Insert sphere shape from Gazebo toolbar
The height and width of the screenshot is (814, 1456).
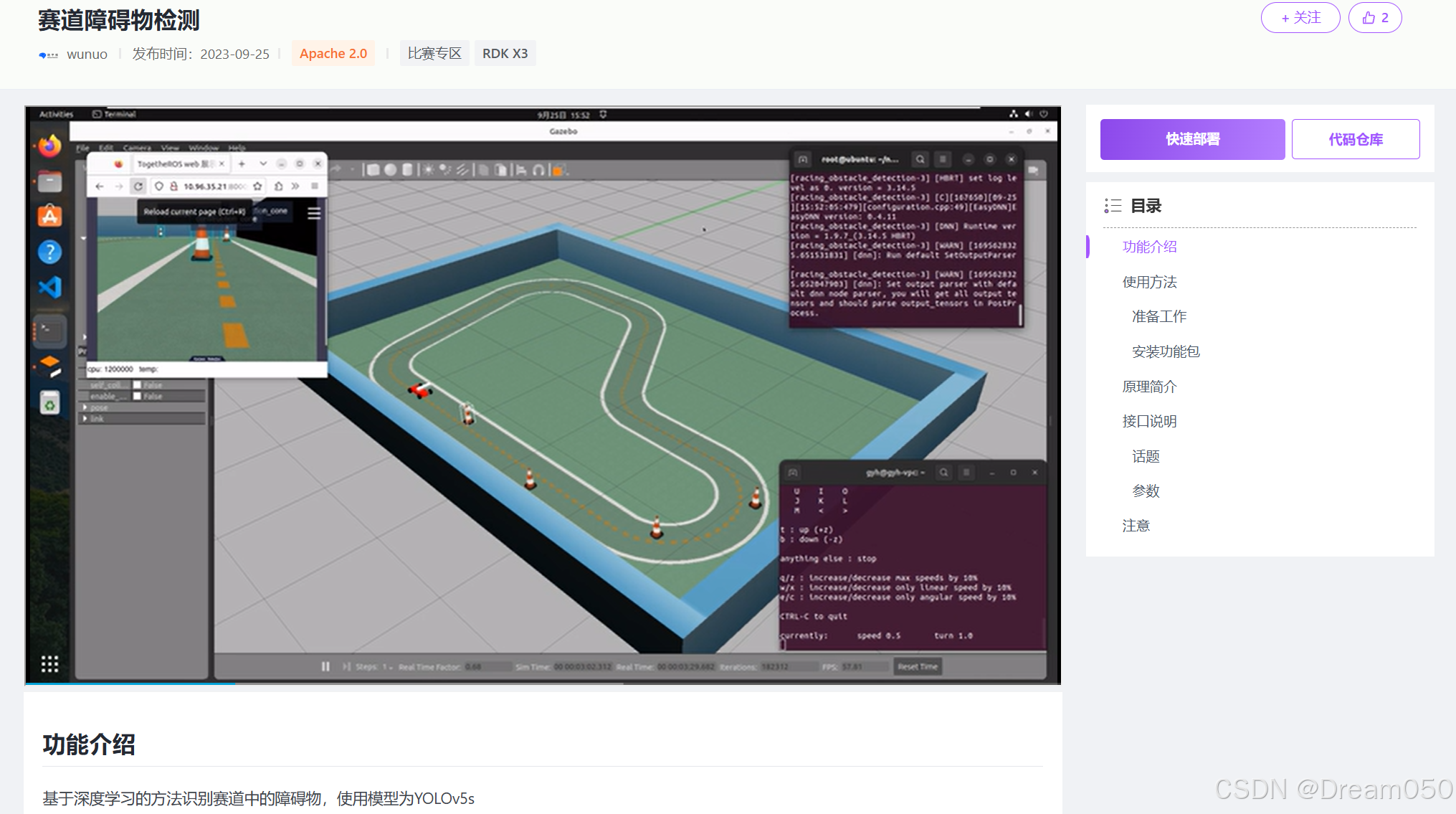(x=390, y=170)
